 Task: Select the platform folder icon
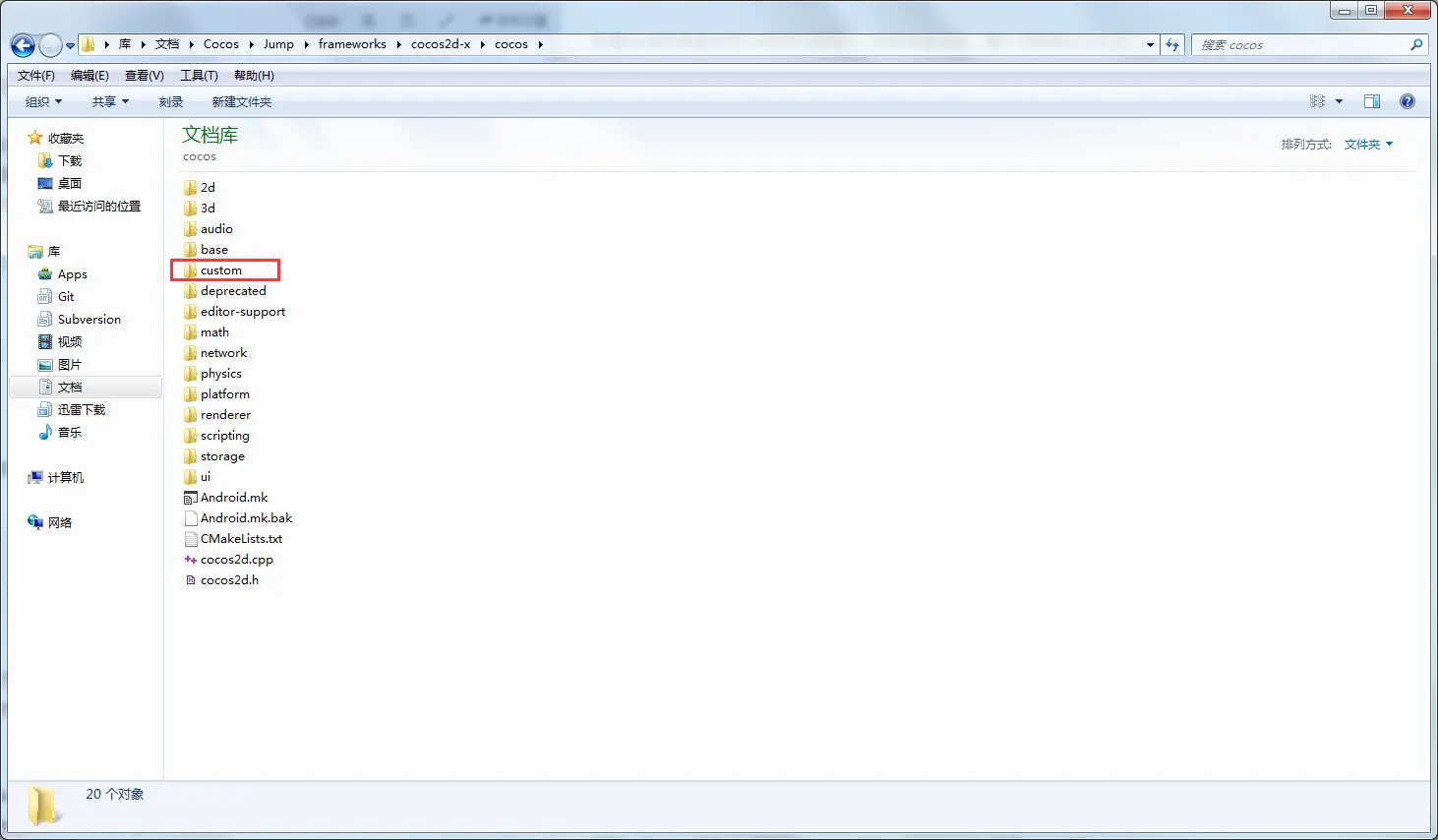tap(190, 393)
